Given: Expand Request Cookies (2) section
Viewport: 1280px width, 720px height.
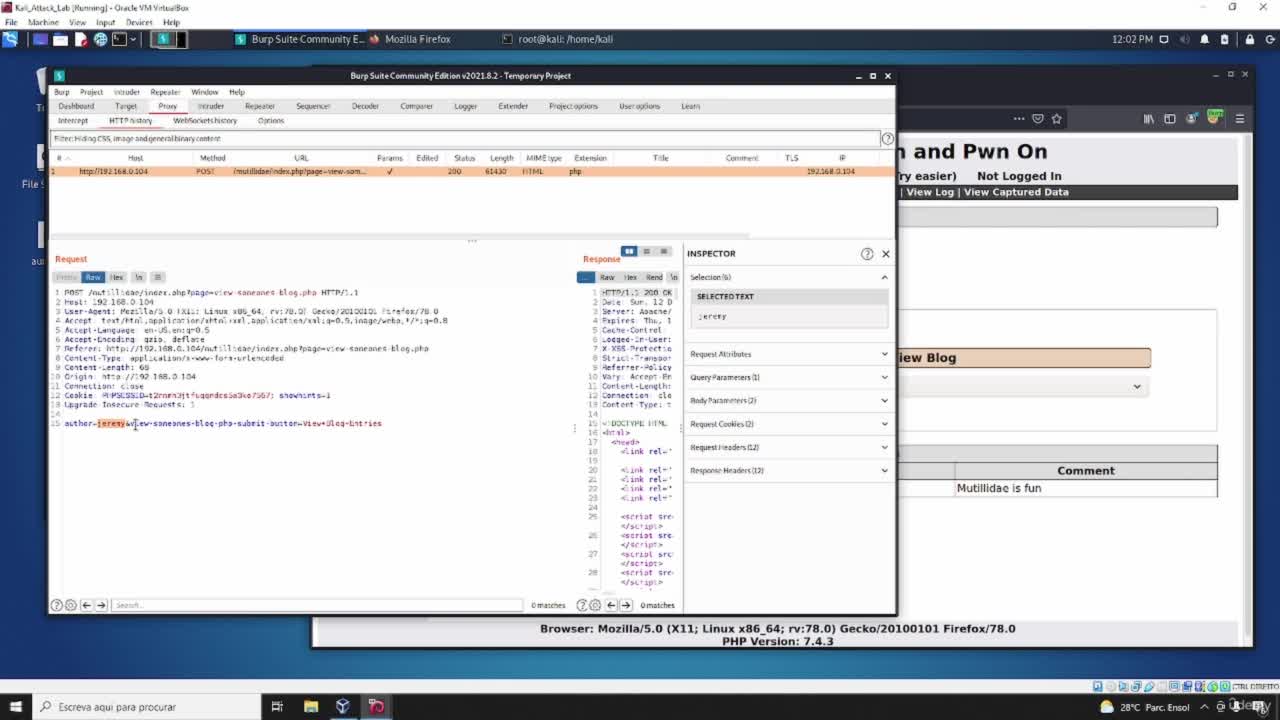Looking at the screenshot, I should point(884,424).
